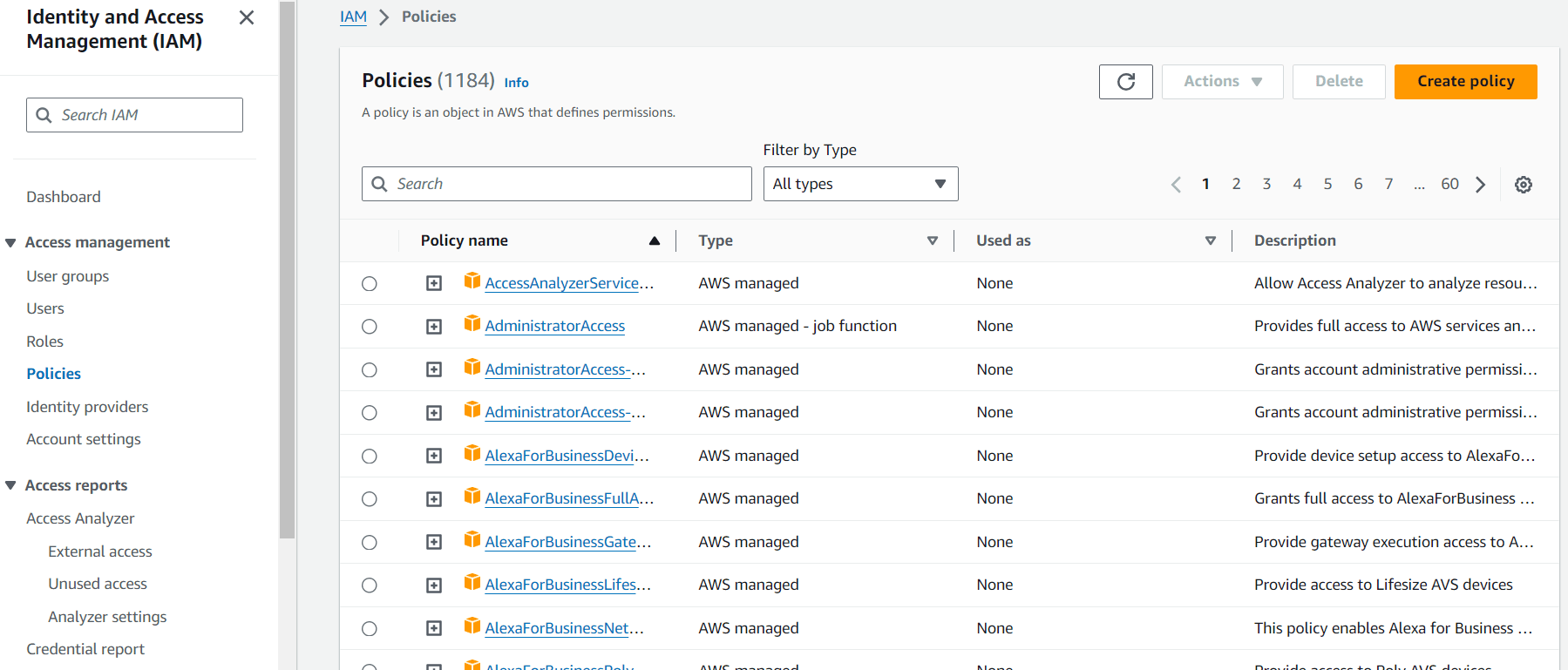
Task: Select the AlexaForBusinessFullA policy radio button
Action: [370, 499]
